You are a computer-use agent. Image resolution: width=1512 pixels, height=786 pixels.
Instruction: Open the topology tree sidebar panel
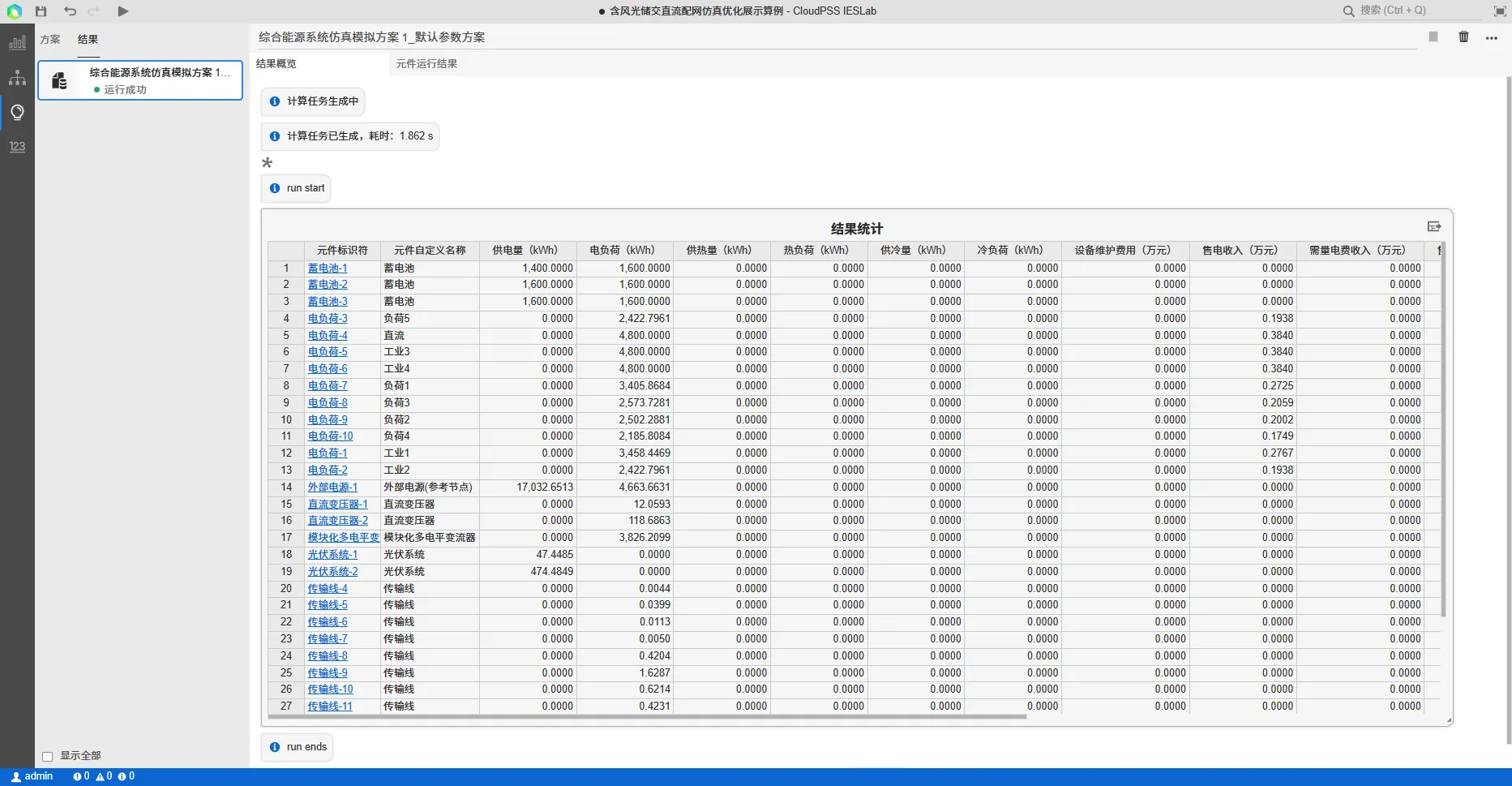[17, 78]
